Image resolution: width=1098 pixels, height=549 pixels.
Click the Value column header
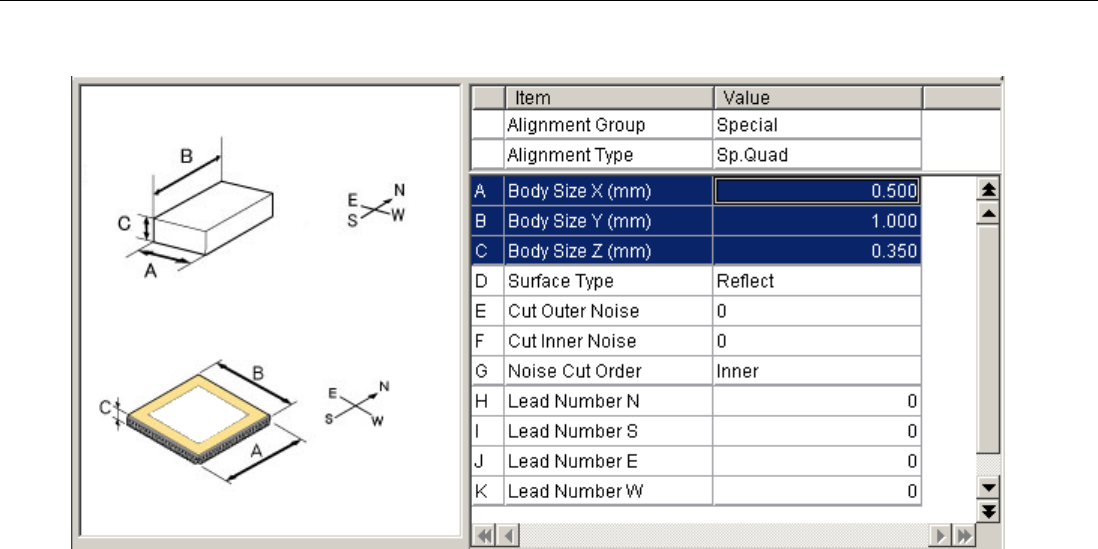point(817,98)
